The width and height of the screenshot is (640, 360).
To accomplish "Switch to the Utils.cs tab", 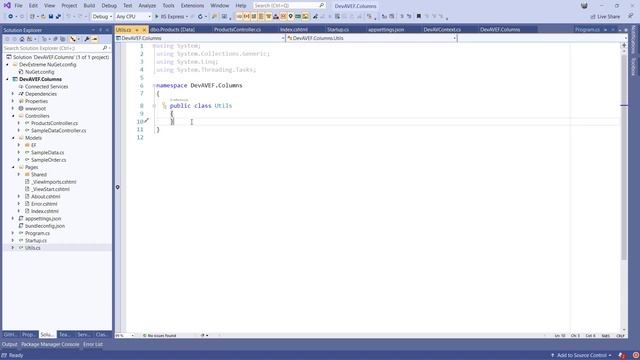I will coord(124,30).
